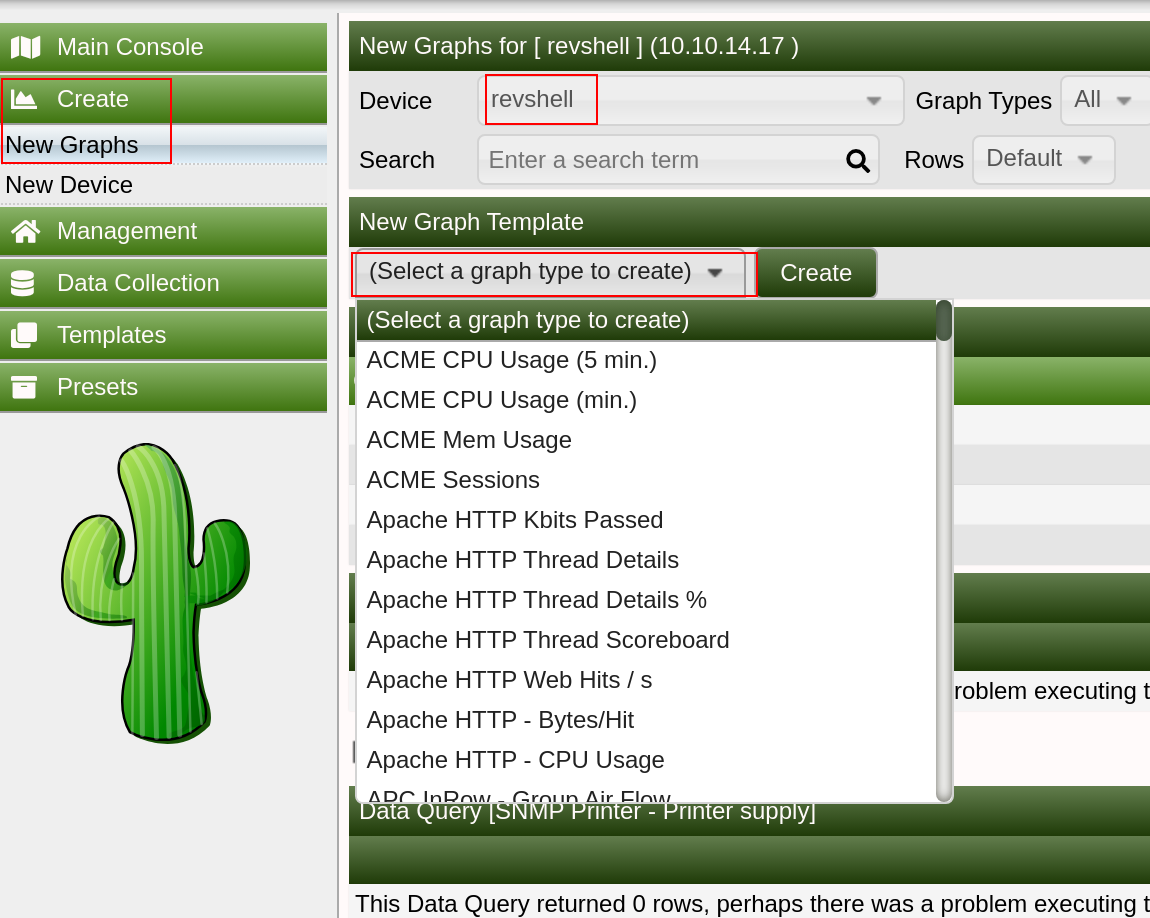Click the Create chart icon
Image resolution: width=1150 pixels, height=918 pixels.
[24, 99]
